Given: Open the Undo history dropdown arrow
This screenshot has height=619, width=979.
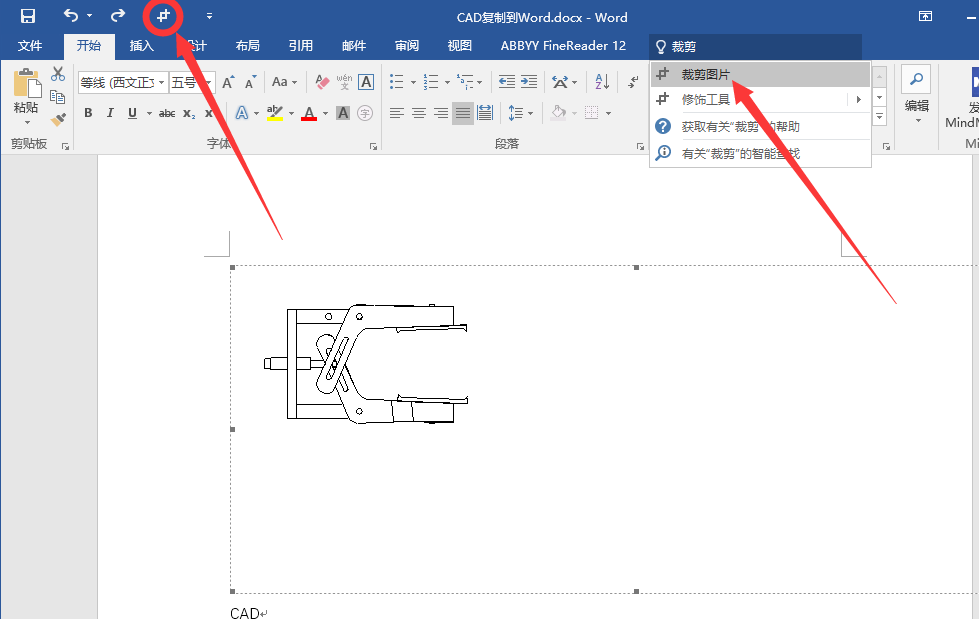Looking at the screenshot, I should tap(89, 16).
